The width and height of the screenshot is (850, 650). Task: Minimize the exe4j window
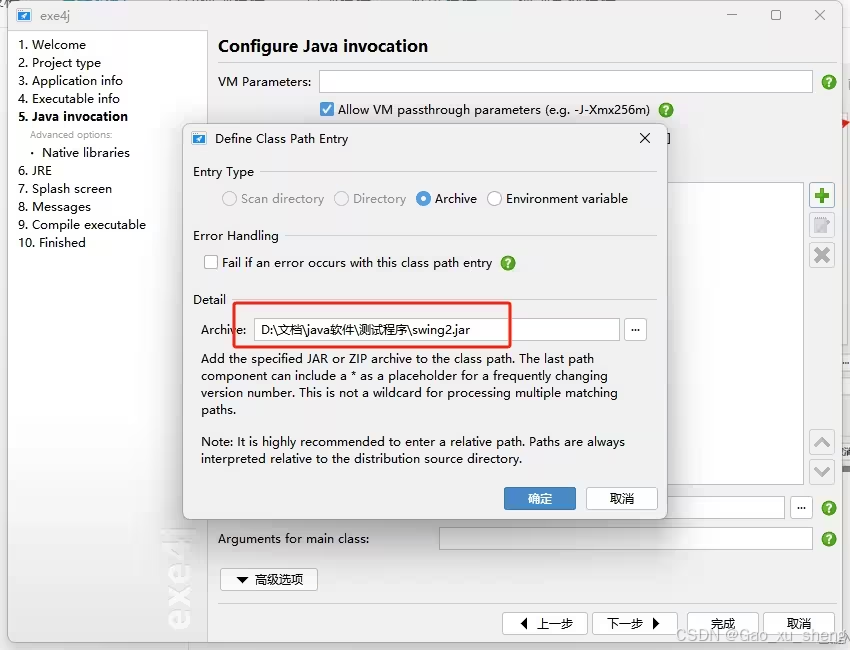(x=732, y=15)
